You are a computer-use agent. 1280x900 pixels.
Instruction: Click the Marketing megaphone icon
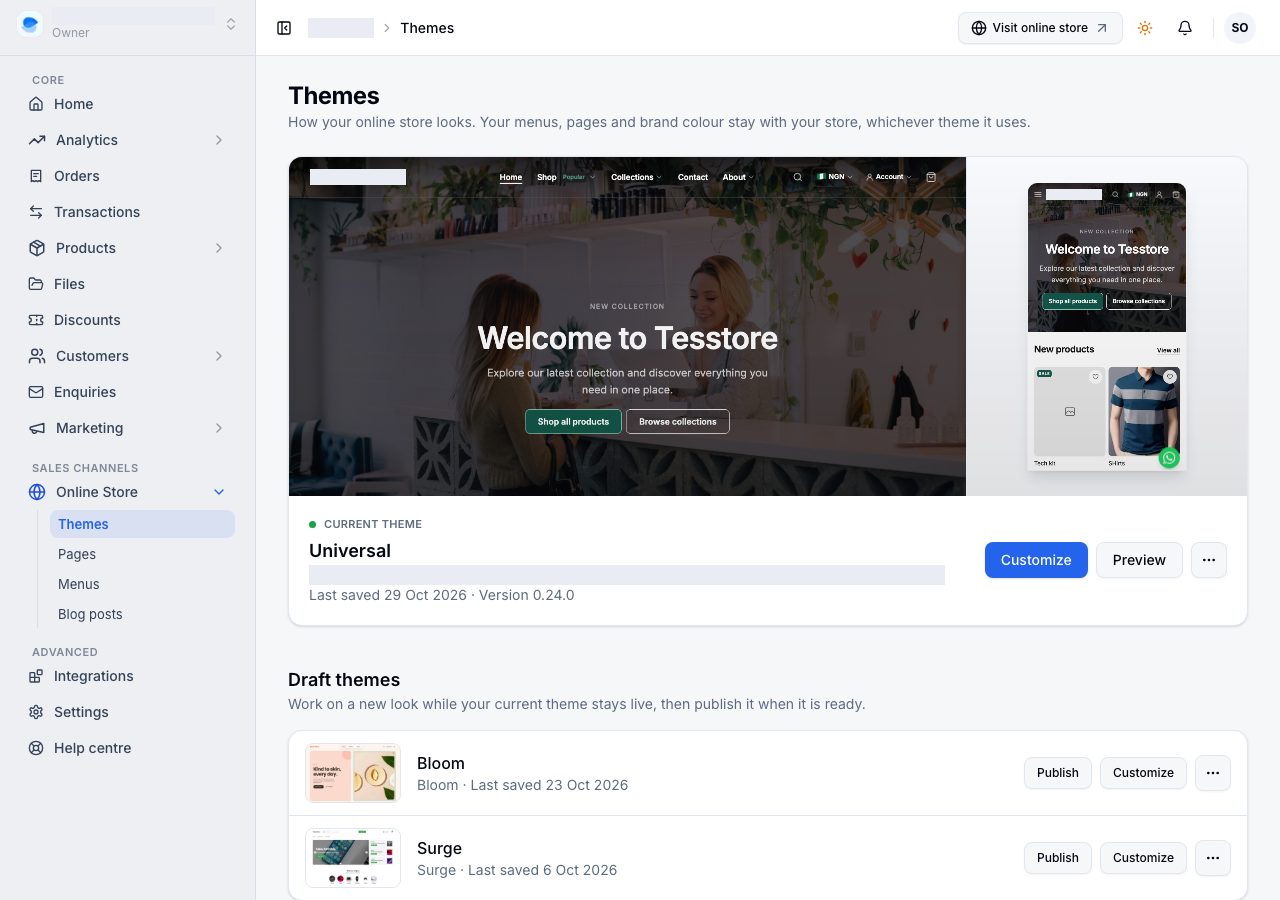[x=37, y=428]
